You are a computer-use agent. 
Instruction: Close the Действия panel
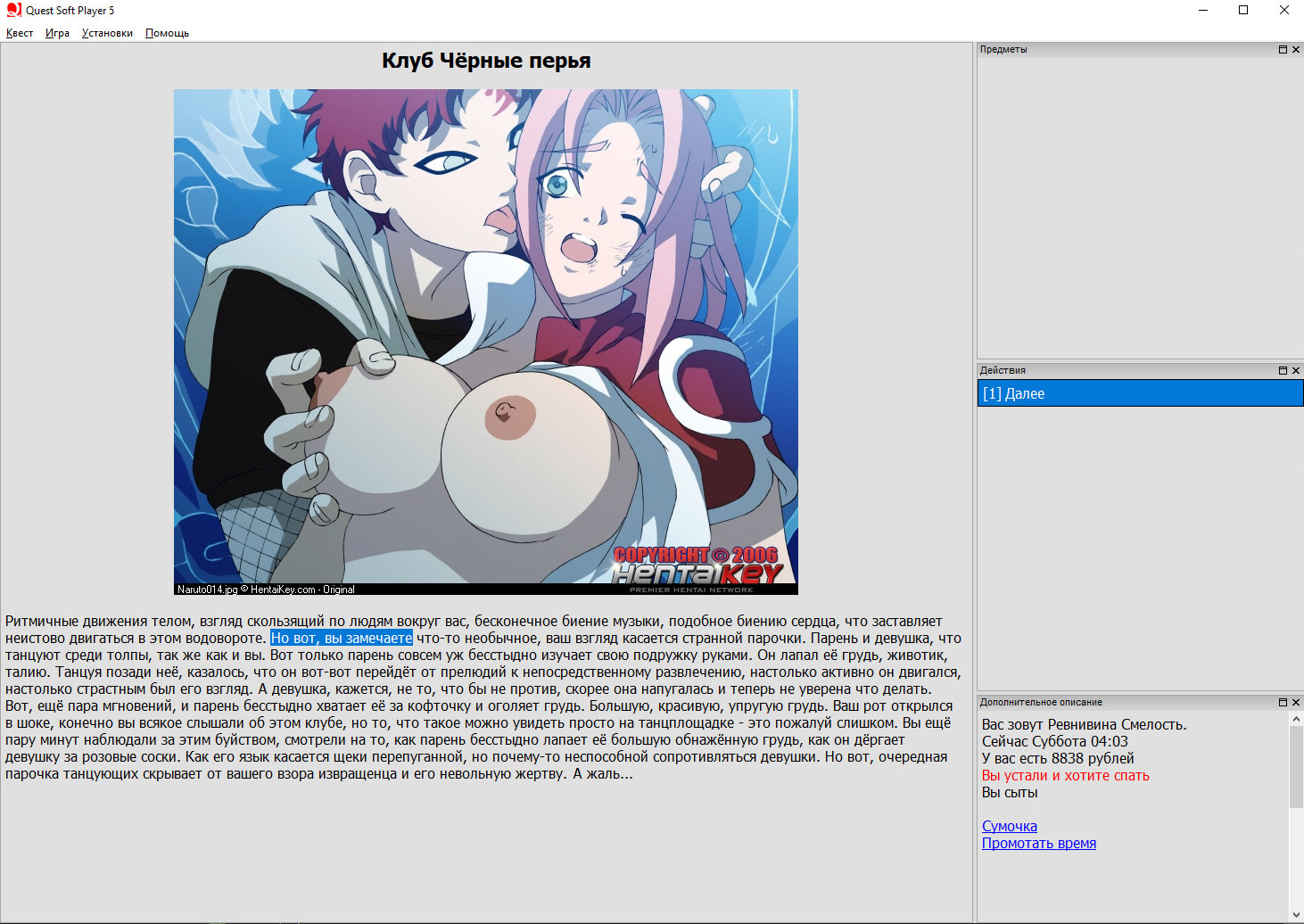[x=1296, y=370]
